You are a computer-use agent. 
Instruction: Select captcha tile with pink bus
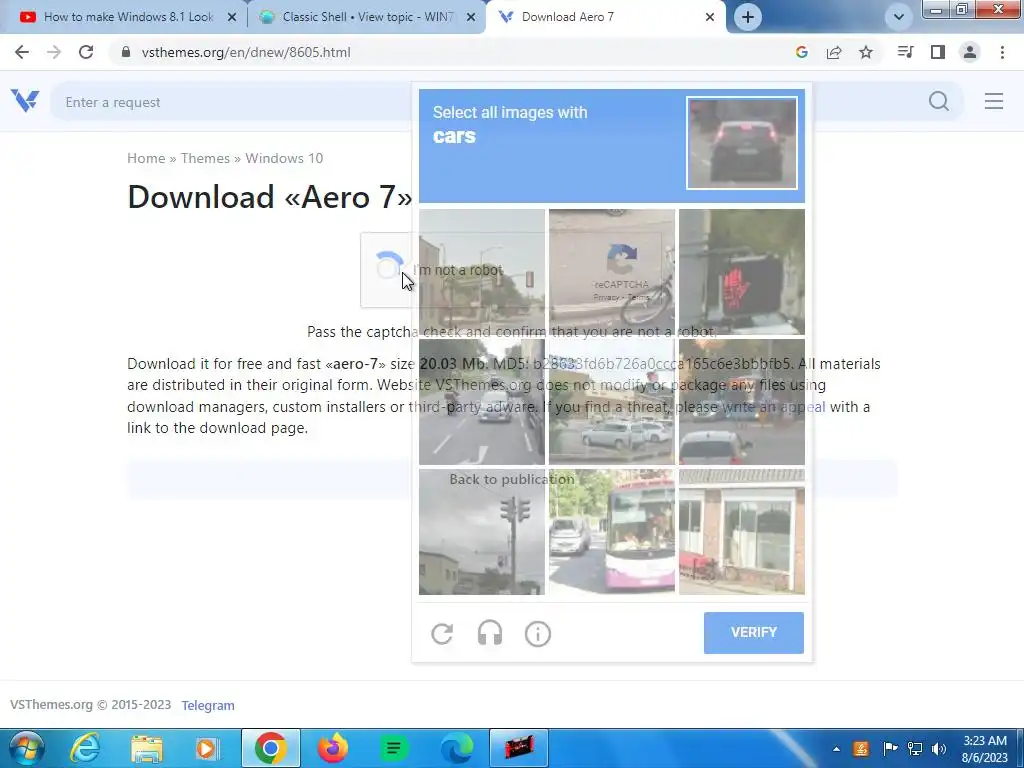[x=612, y=532]
